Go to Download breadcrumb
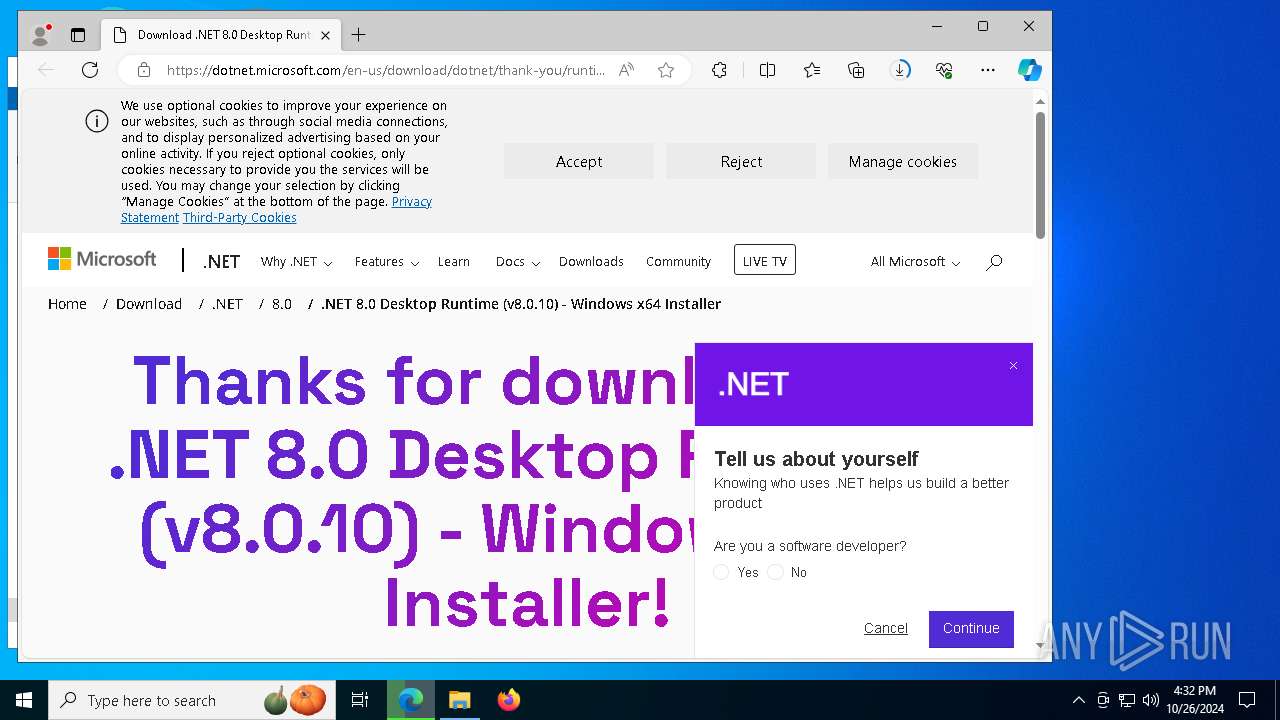1280x720 pixels. tap(149, 303)
